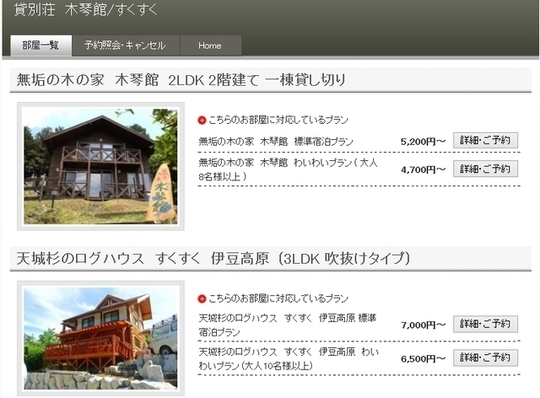The height and width of the screenshot is (398, 540).
Task: Open the 部屋一覧 tab
Action: 41,45
